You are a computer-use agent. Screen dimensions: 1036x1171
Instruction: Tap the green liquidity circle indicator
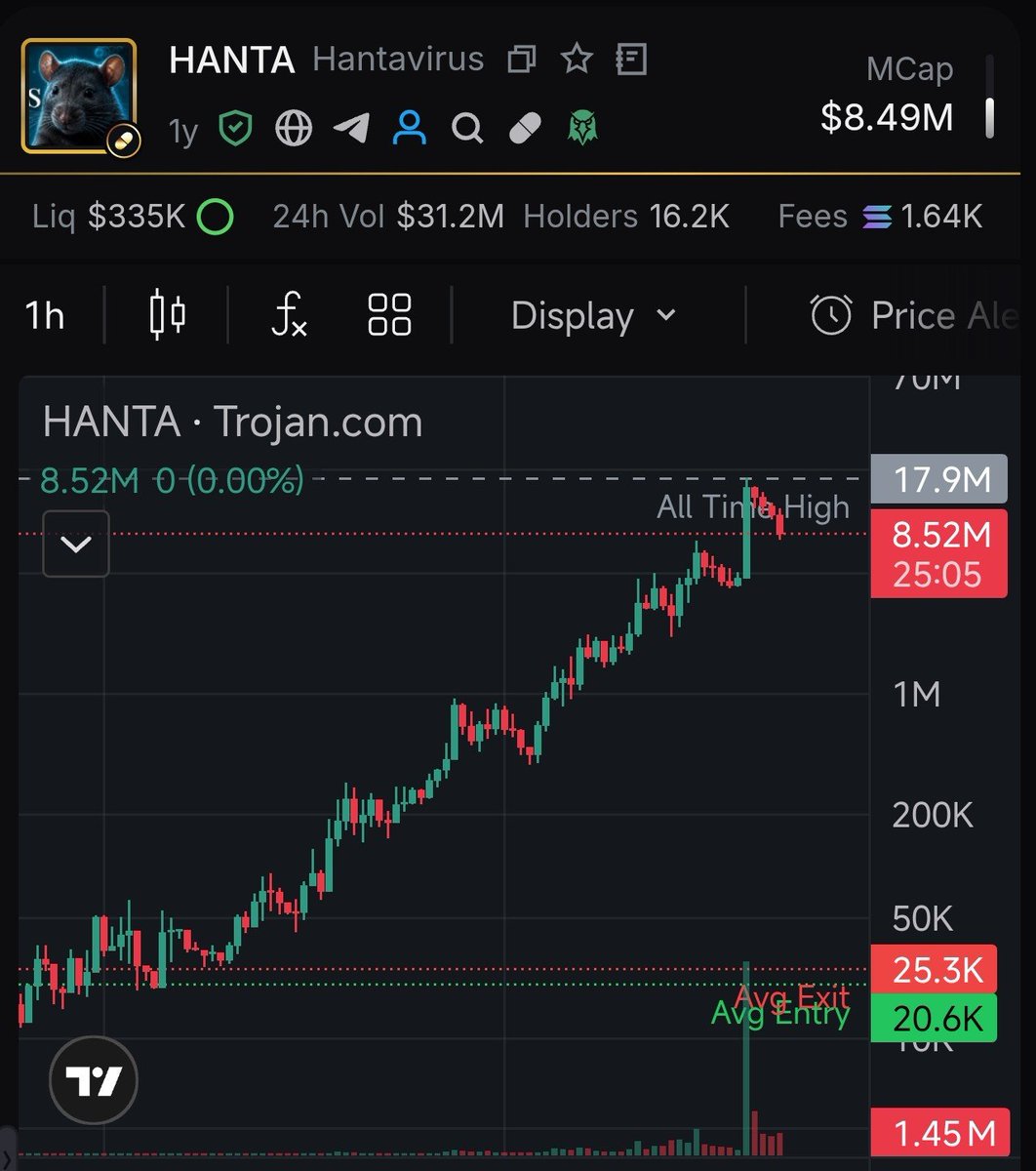point(215,217)
